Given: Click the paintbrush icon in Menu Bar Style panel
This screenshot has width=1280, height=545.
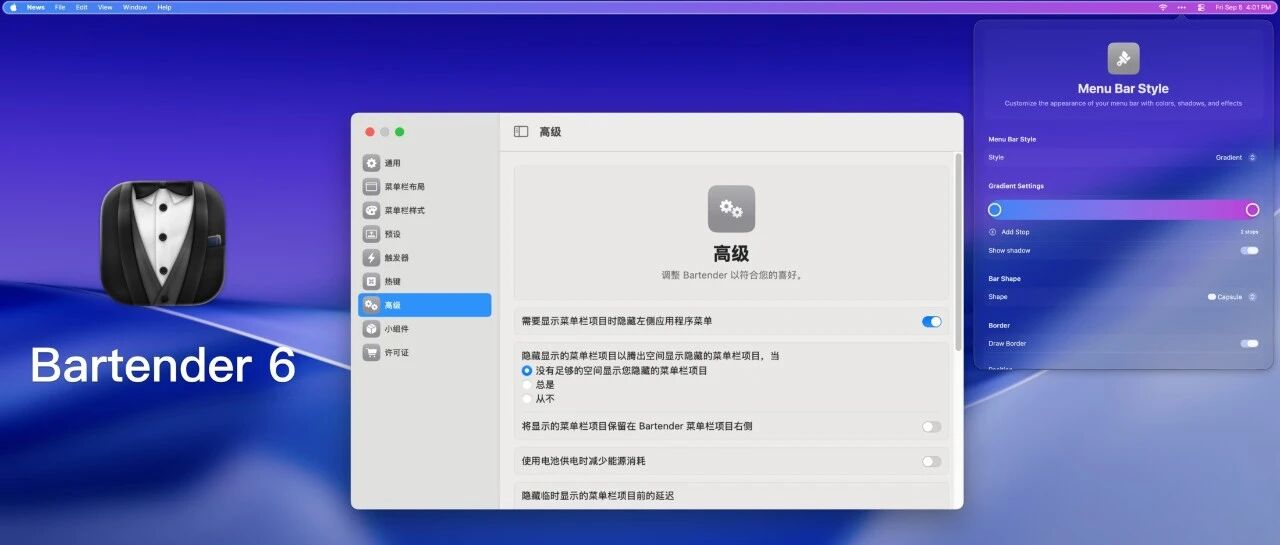Looking at the screenshot, I should [1123, 58].
